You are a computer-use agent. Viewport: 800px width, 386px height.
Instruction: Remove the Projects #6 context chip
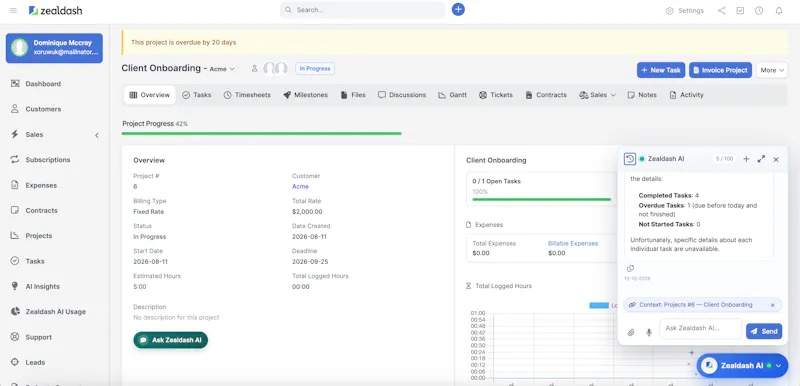tap(772, 305)
